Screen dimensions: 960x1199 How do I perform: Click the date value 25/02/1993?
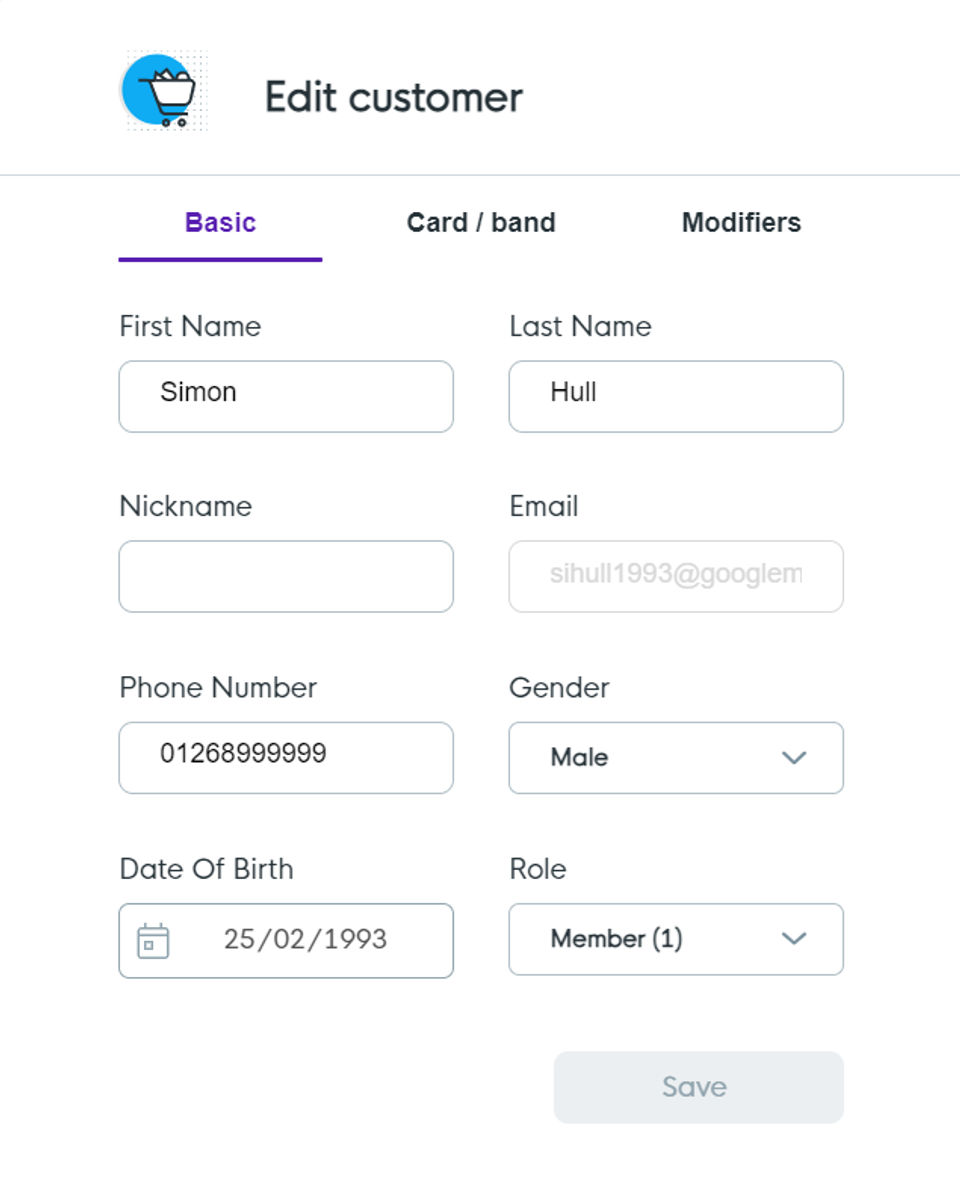[305, 940]
